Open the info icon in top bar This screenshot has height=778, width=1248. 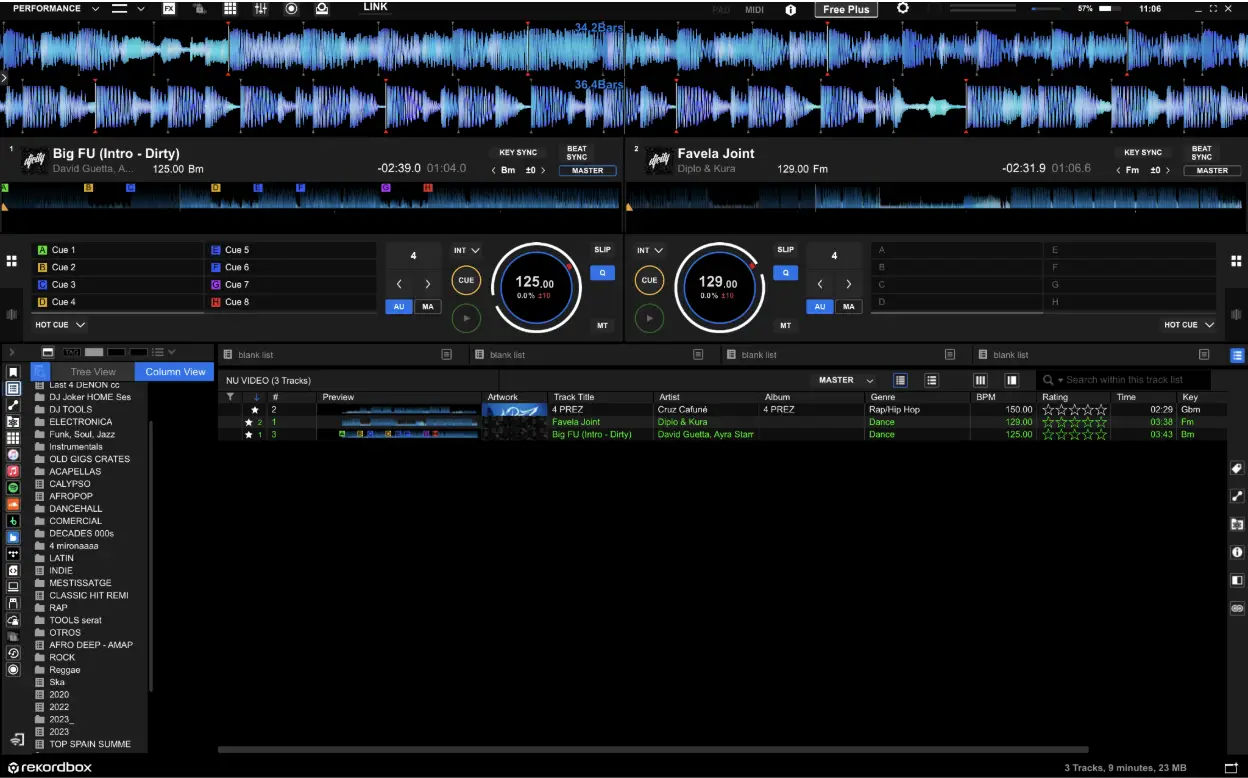791,9
